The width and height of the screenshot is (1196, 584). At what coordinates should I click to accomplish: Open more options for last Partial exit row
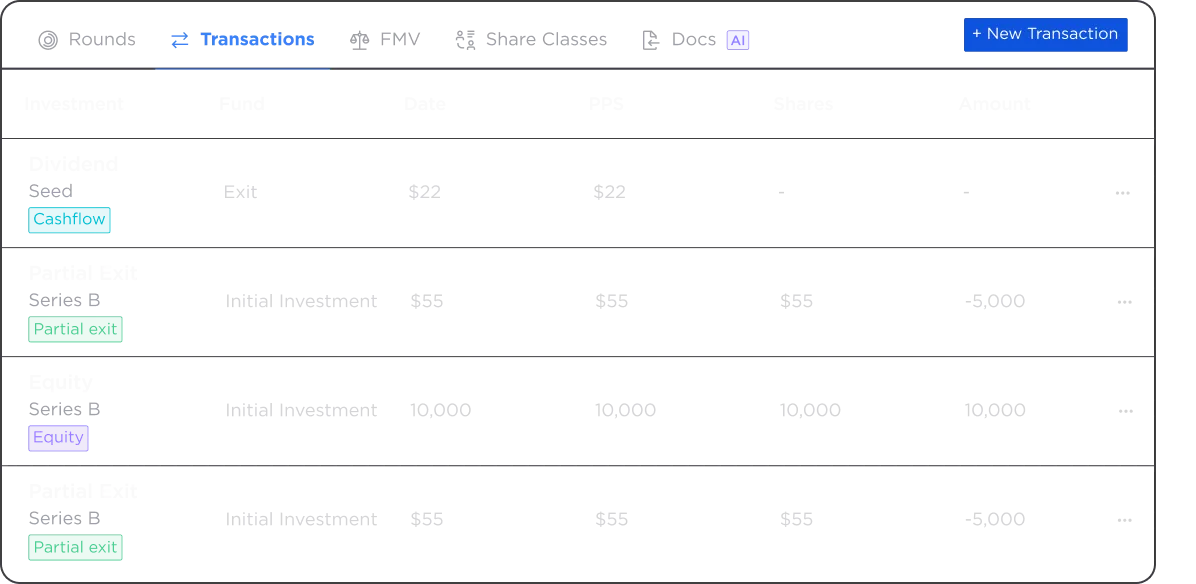(x=1124, y=520)
